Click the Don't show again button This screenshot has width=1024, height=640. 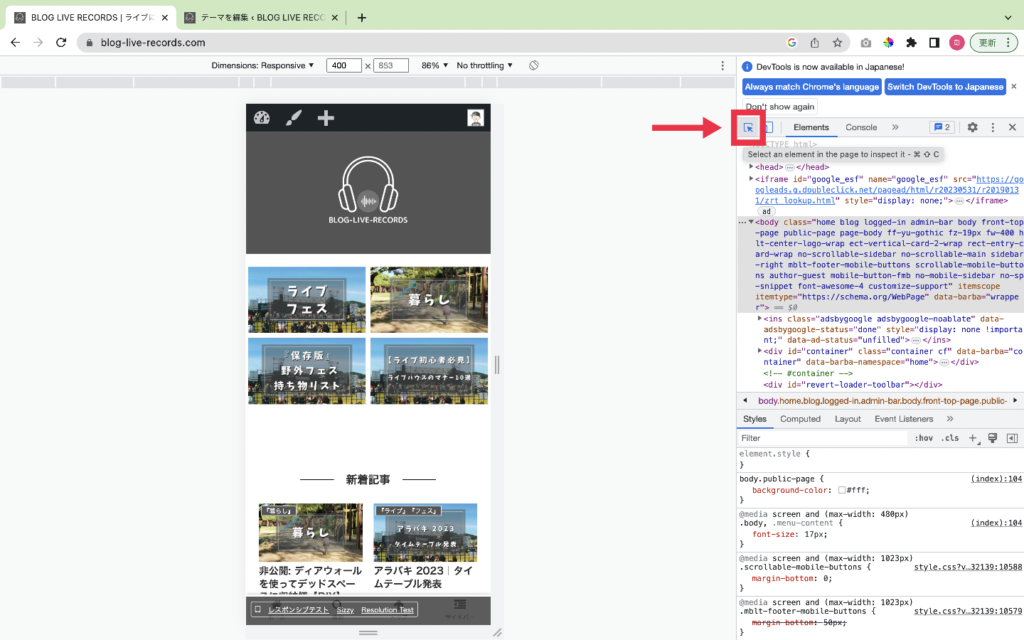[x=780, y=106]
